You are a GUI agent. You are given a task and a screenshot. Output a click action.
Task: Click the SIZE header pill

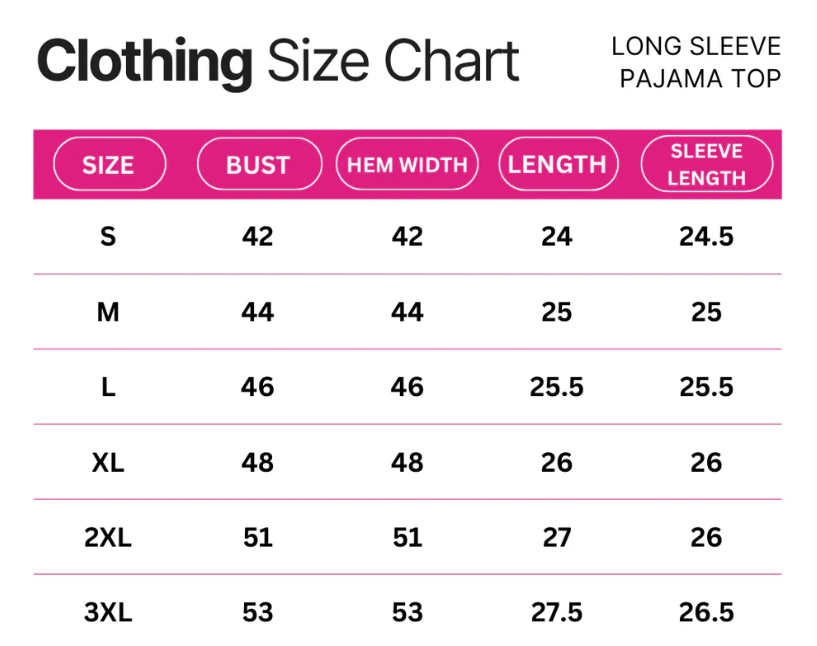pyautogui.click(x=108, y=165)
